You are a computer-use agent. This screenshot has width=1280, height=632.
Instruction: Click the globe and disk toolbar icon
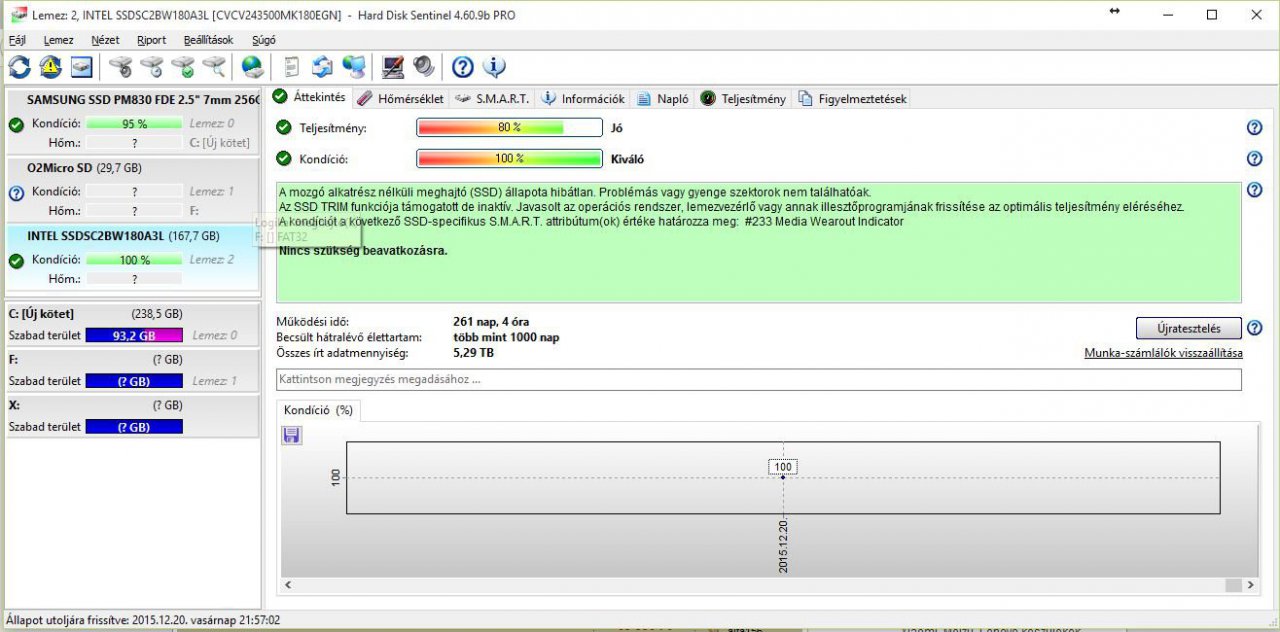[x=253, y=67]
